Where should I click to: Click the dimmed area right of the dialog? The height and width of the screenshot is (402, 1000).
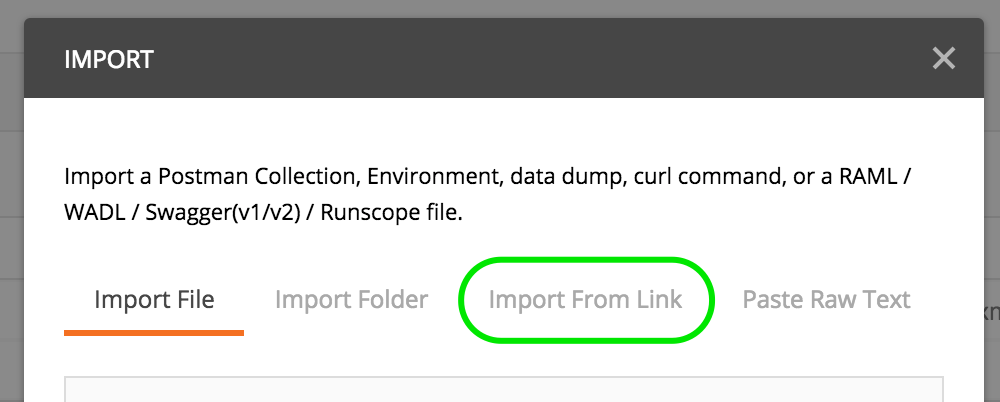[x=991, y=200]
